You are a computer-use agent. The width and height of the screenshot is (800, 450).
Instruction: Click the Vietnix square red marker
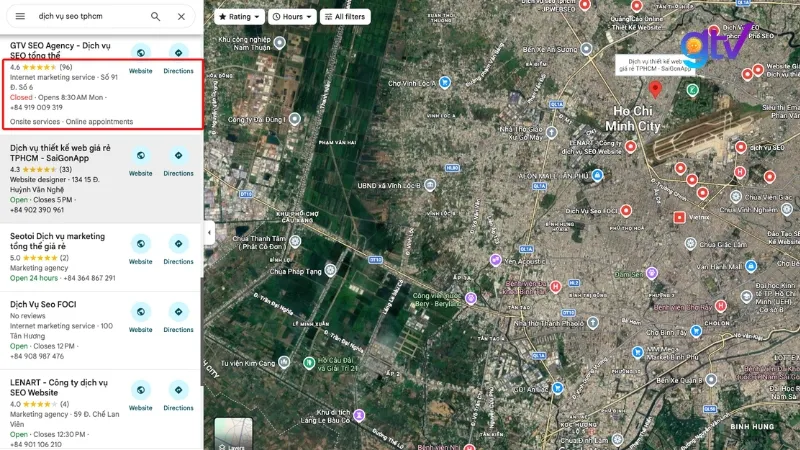pyautogui.click(x=679, y=217)
